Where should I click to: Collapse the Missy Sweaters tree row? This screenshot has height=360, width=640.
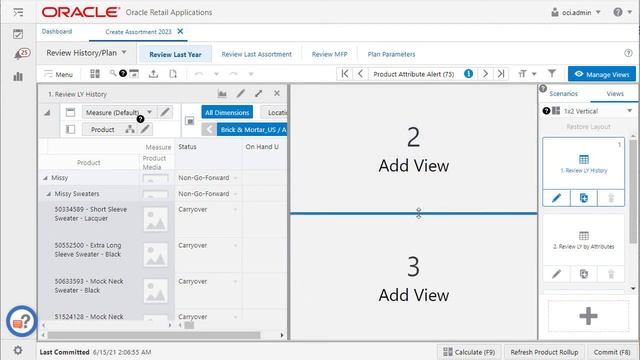click(x=49, y=194)
